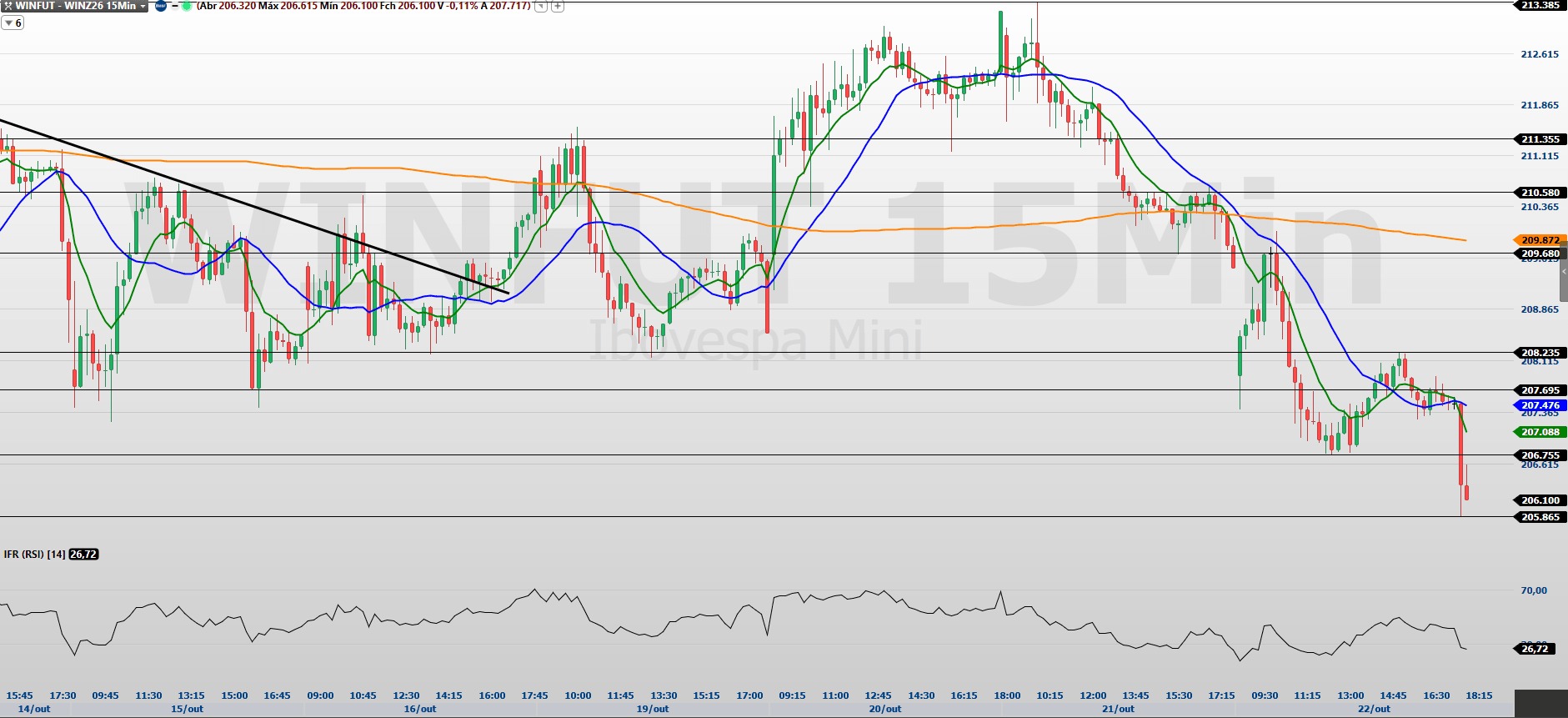1568x718 pixels.
Task: Click the IFR (RSI) [14] indicator label
Action: tap(34, 555)
